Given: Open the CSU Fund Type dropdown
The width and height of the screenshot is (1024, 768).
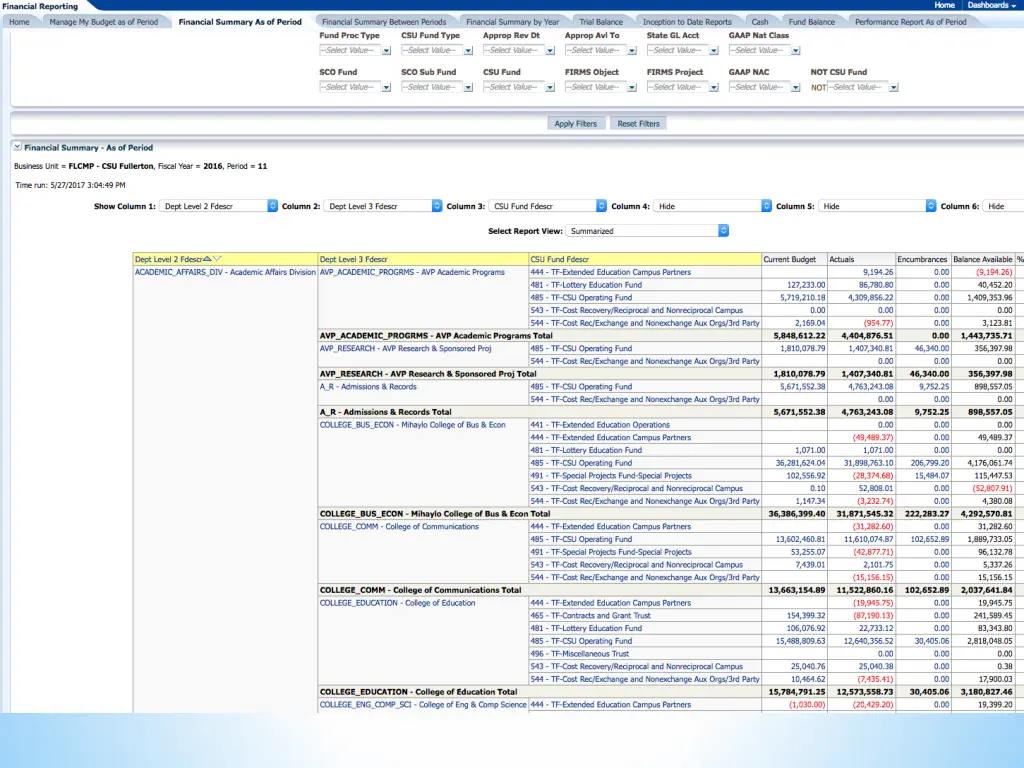Looking at the screenshot, I should coord(468,50).
